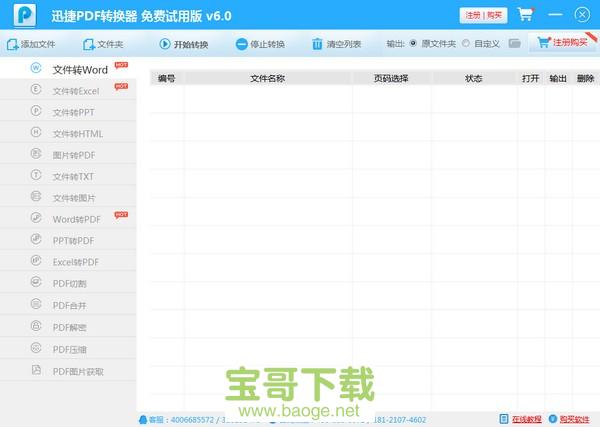Select the Excel转PDF sidebar icon

click(36, 261)
